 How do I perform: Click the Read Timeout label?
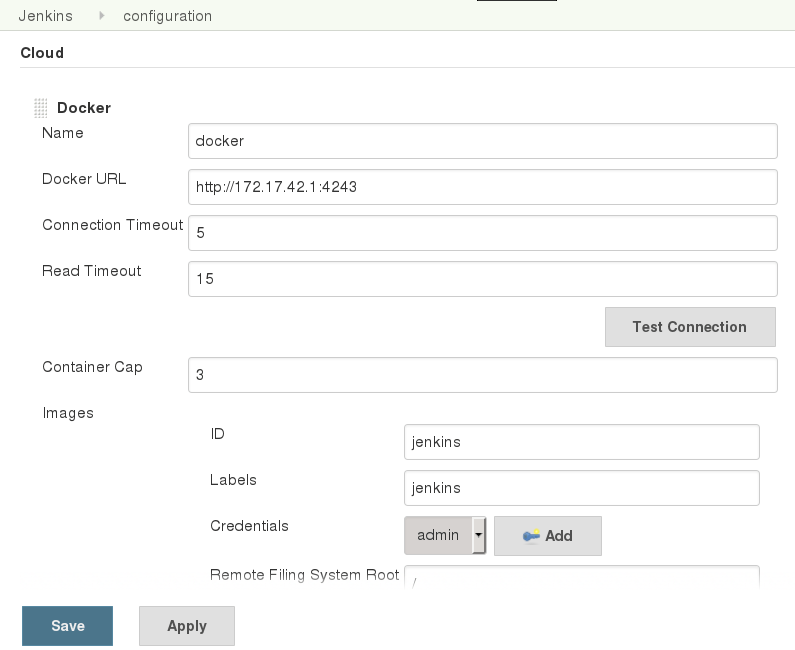coord(91,271)
